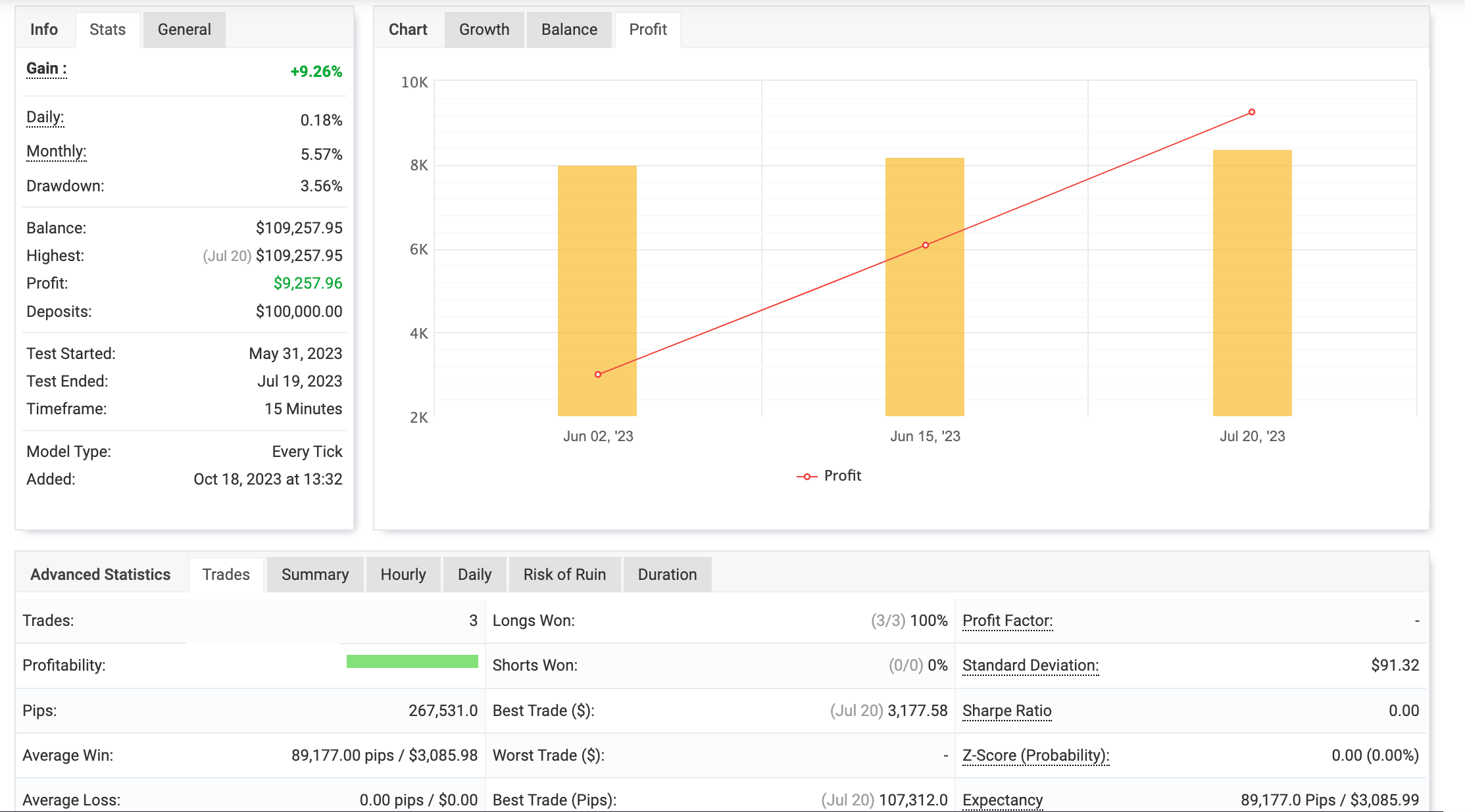Click the green Profitability bar
The height and width of the screenshot is (812, 1465).
[412, 661]
